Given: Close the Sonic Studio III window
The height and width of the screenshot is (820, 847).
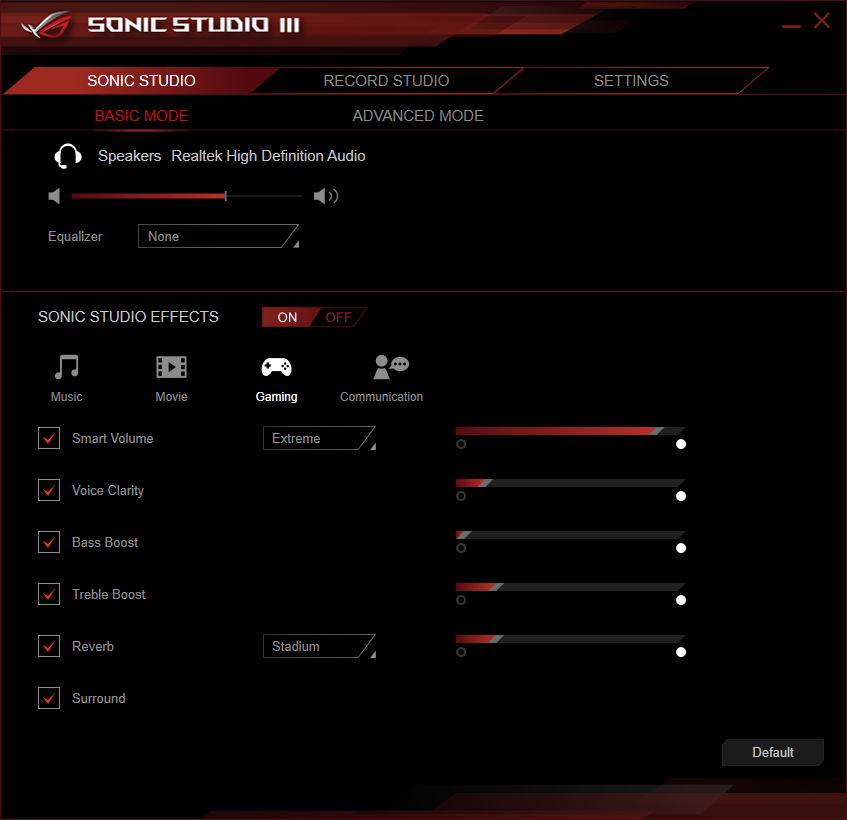Looking at the screenshot, I should coord(822,21).
